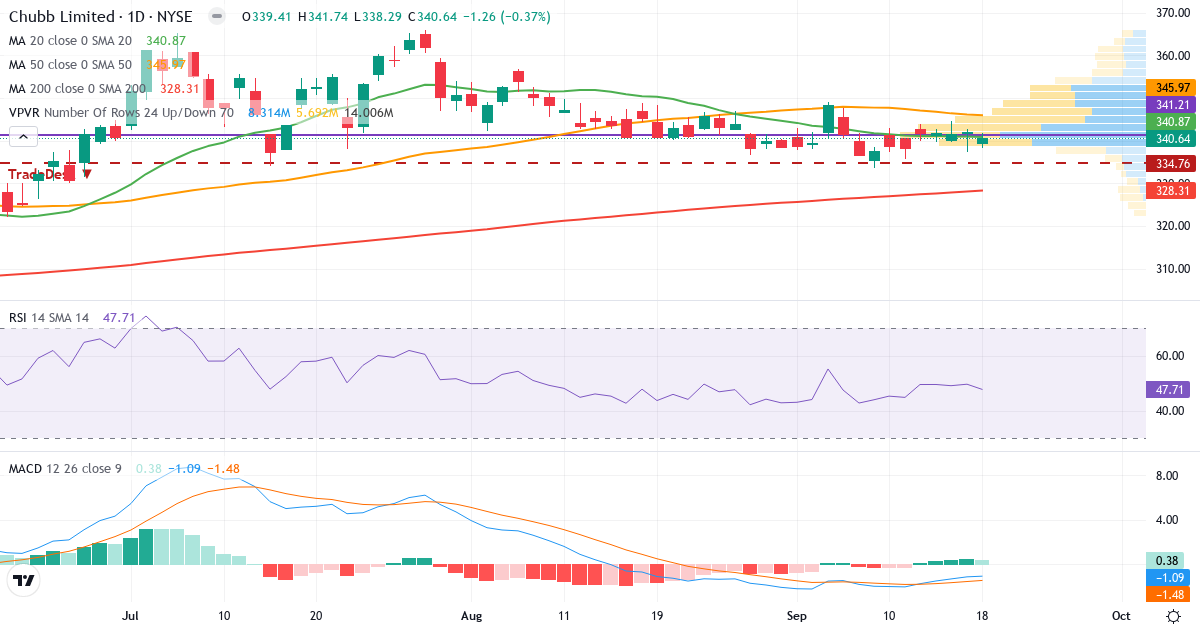Click the Chubb Limited · 1D · NYSE title
The image size is (1200, 630).
coord(103,17)
